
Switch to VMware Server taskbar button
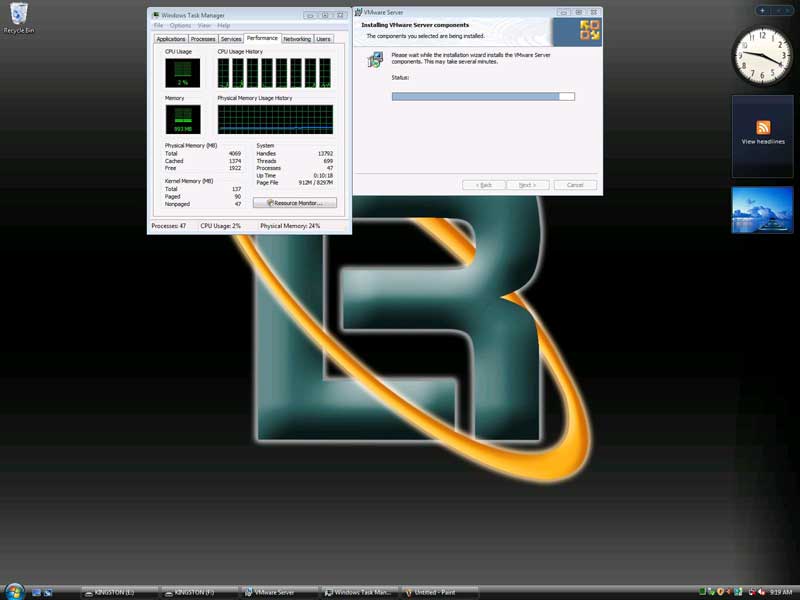pyautogui.click(x=280, y=592)
